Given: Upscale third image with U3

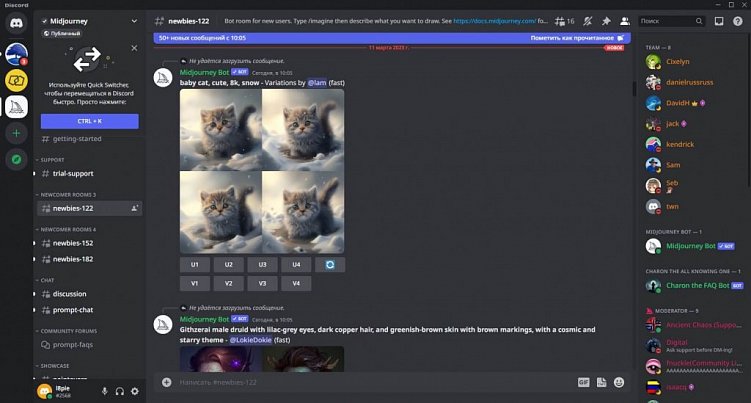Looking at the screenshot, I should pyautogui.click(x=262, y=265).
